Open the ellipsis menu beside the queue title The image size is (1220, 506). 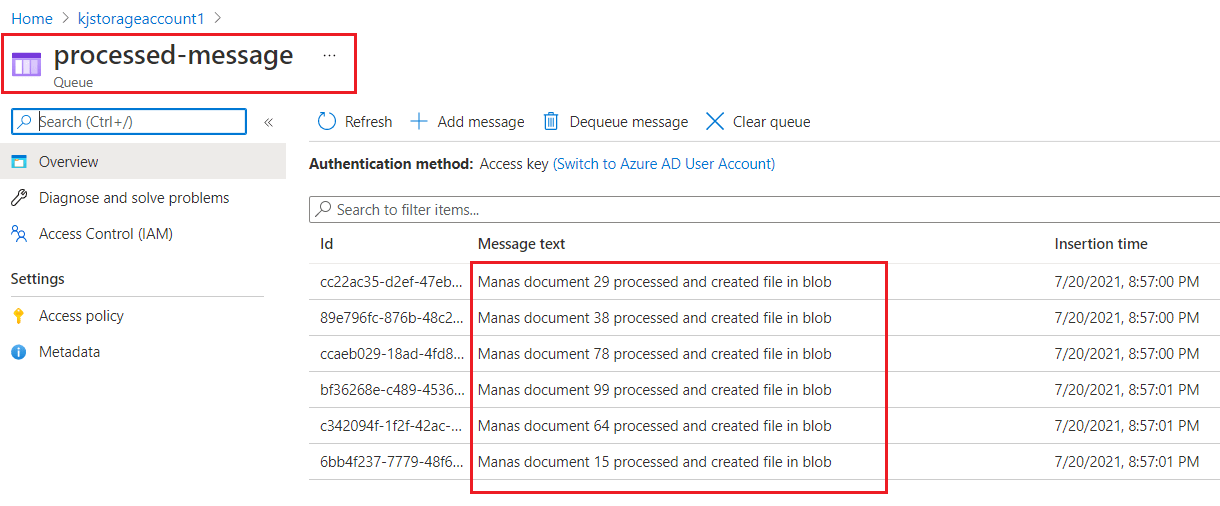pos(330,56)
